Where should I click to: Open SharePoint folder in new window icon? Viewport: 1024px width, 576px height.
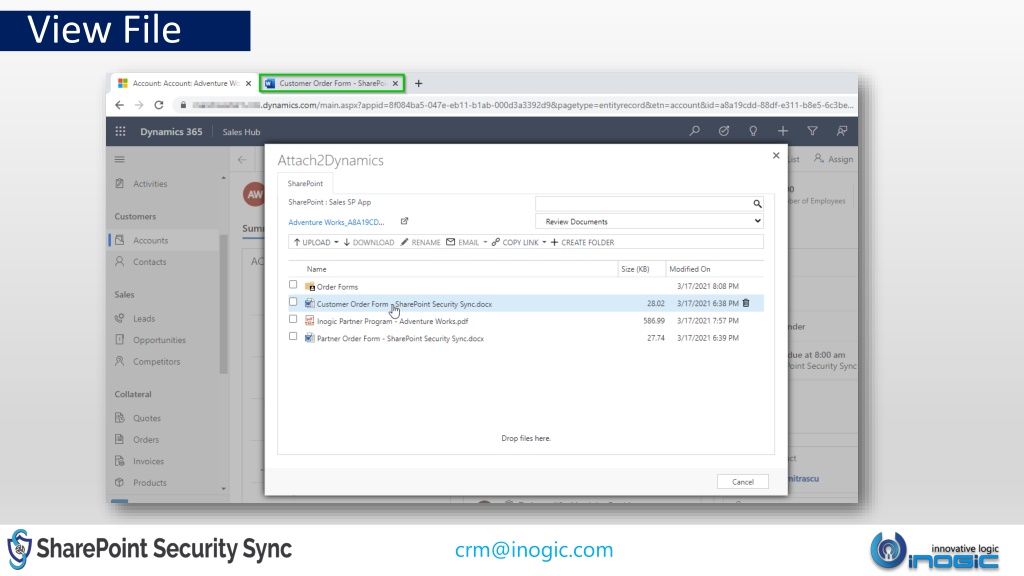pyautogui.click(x=404, y=221)
